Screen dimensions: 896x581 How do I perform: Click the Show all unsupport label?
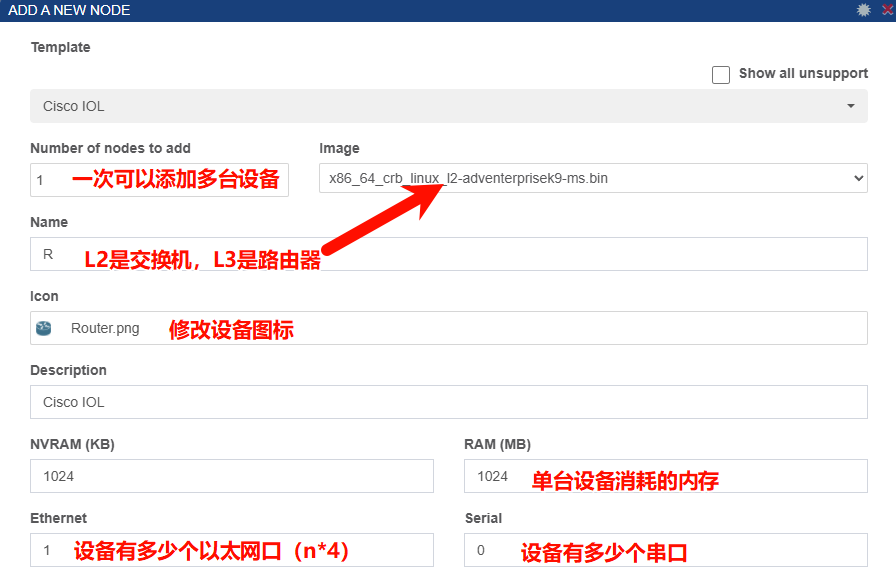[x=803, y=73]
